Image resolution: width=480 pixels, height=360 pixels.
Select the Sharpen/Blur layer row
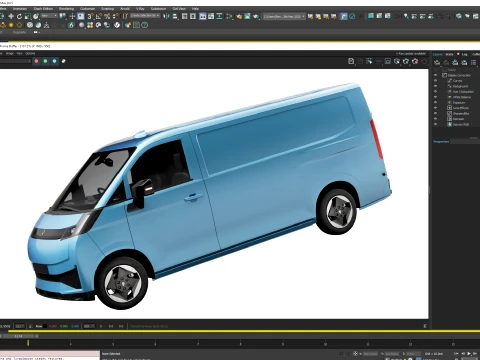456,113
